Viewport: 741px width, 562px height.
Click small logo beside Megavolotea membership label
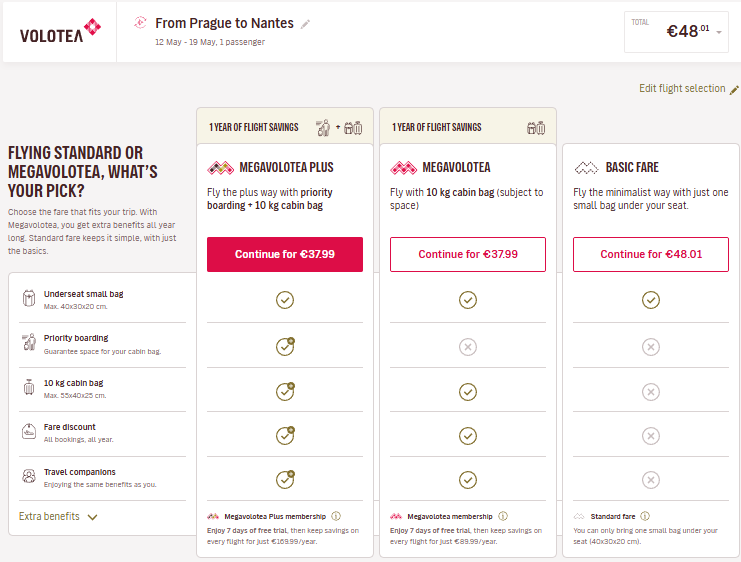tap(396, 516)
